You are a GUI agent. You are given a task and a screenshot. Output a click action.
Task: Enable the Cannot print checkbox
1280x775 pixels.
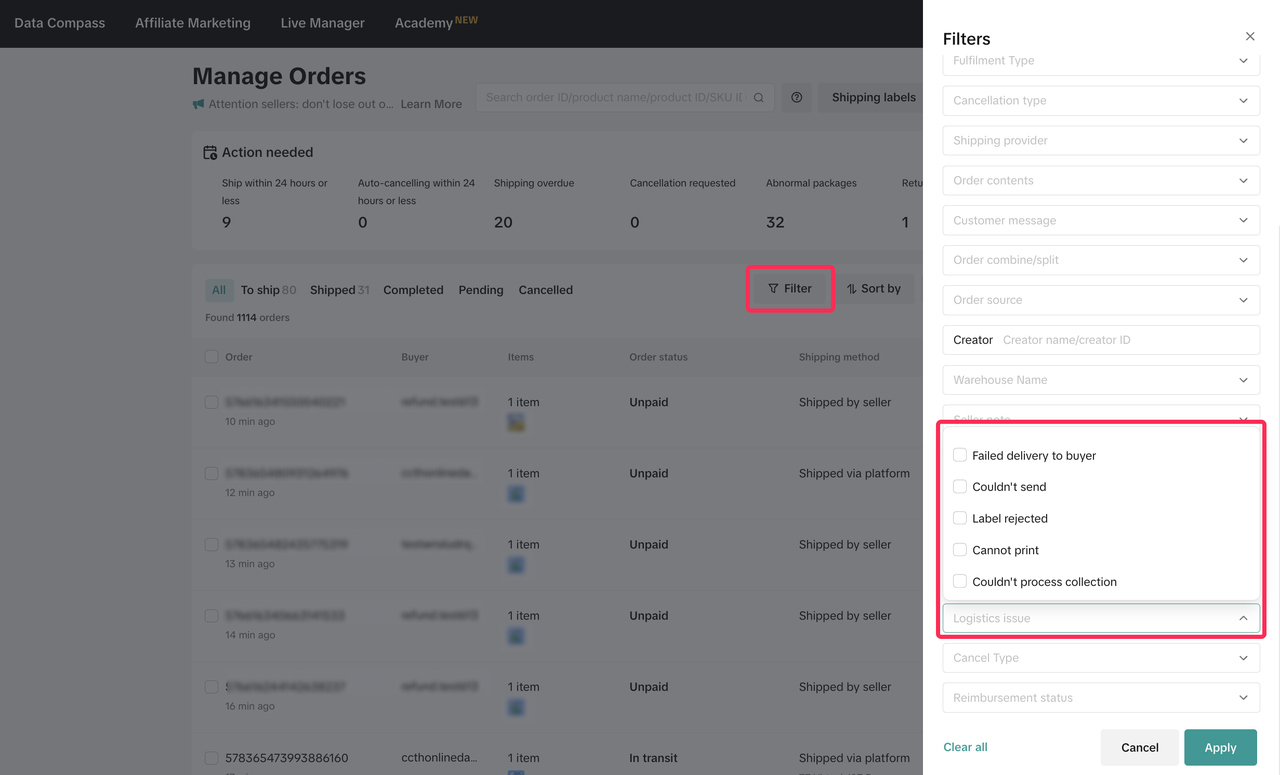click(x=960, y=550)
